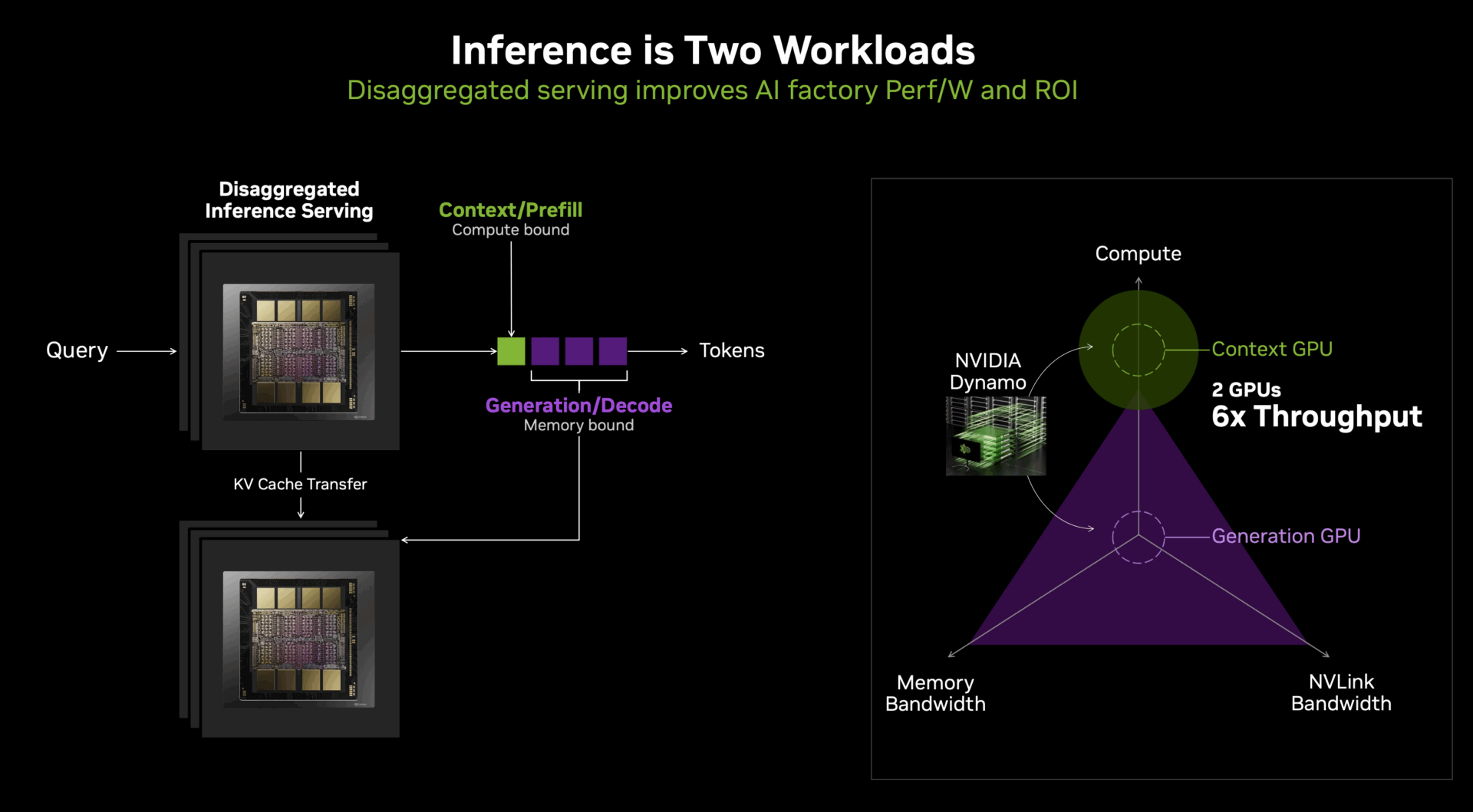Click the 6x Throughput text
The width and height of the screenshot is (1473, 812).
point(1316,416)
